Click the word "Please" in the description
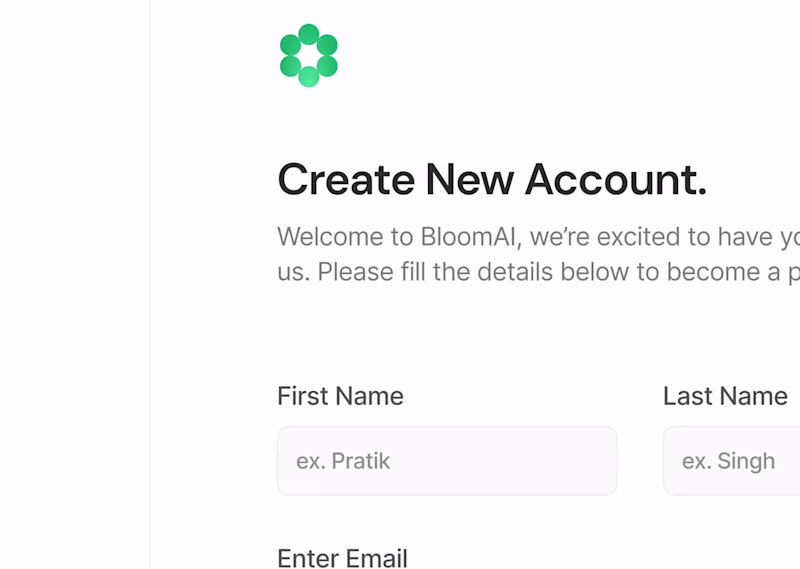Image resolution: width=800 pixels, height=569 pixels. 354,272
